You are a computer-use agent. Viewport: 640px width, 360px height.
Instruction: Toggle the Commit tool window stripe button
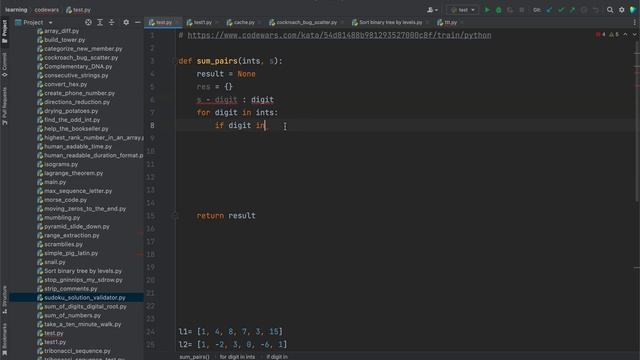coord(4,64)
